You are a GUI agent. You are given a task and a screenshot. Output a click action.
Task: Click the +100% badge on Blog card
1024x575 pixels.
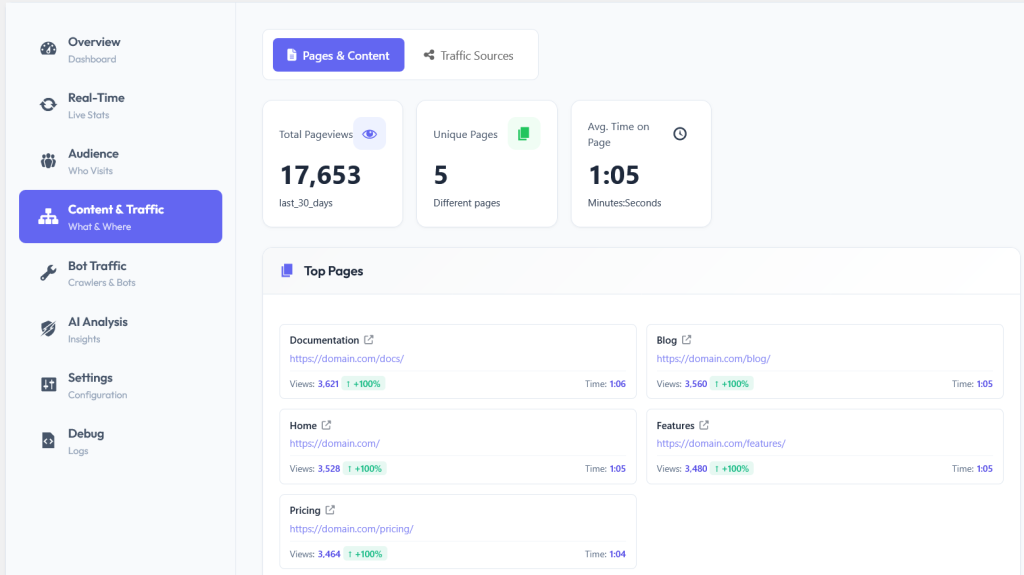732,384
